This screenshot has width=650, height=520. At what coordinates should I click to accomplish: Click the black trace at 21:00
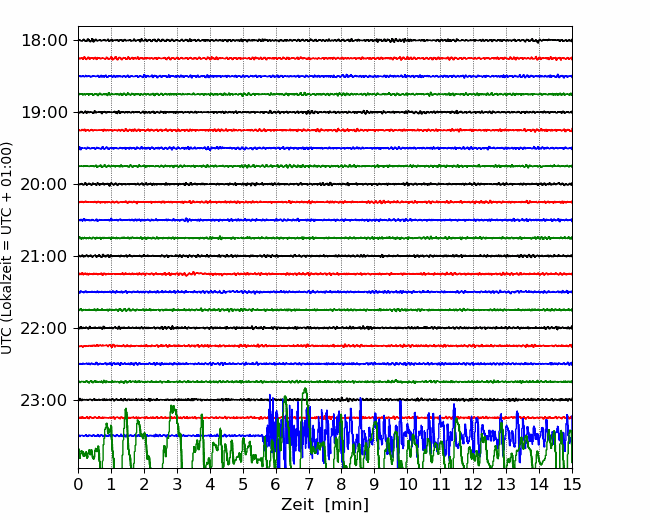325,256
